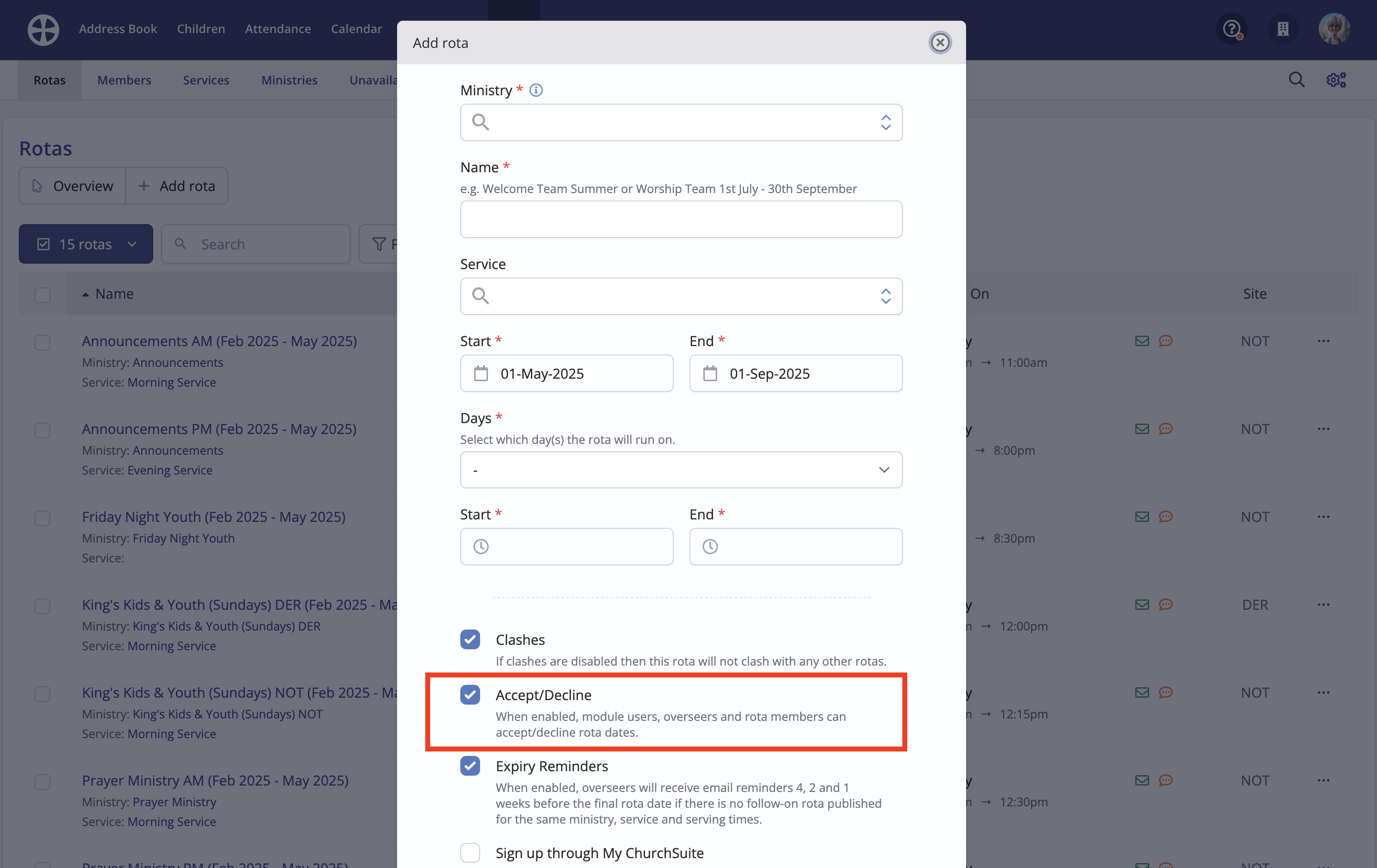Select the Rotas tab
The width and height of the screenshot is (1377, 868).
pyautogui.click(x=50, y=80)
